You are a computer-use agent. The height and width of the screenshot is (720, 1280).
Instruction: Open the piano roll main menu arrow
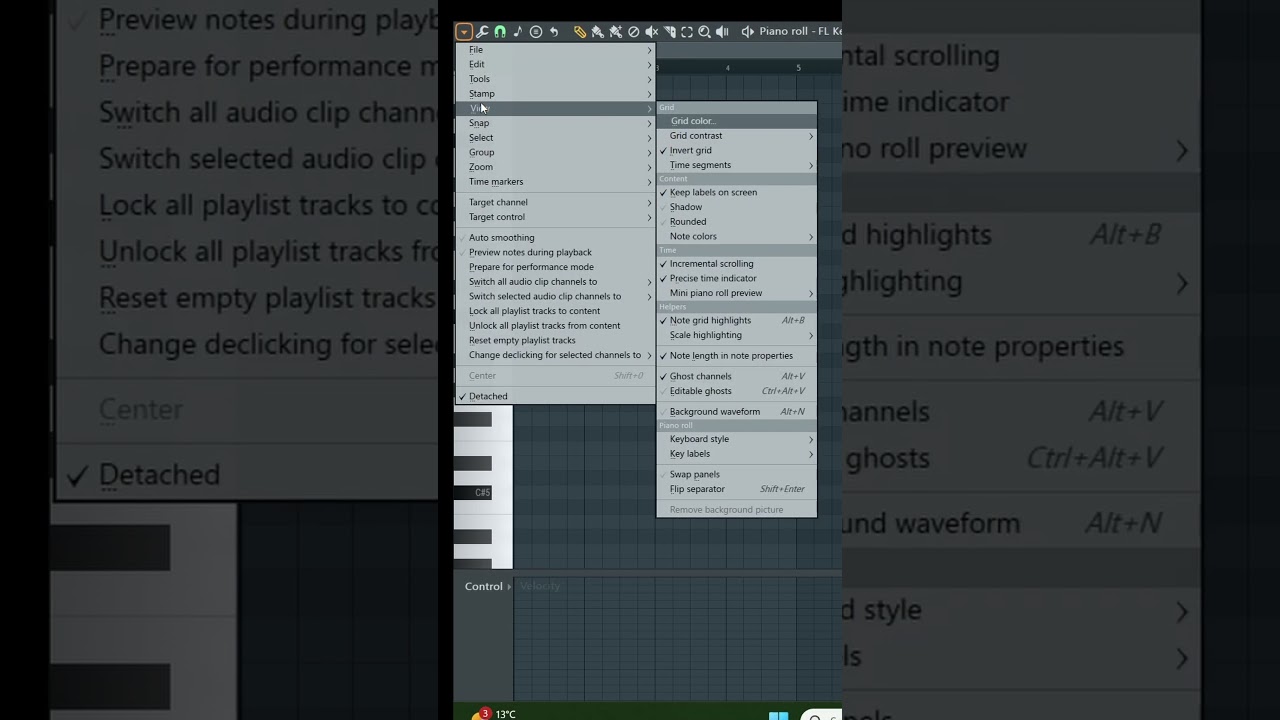[x=464, y=32]
